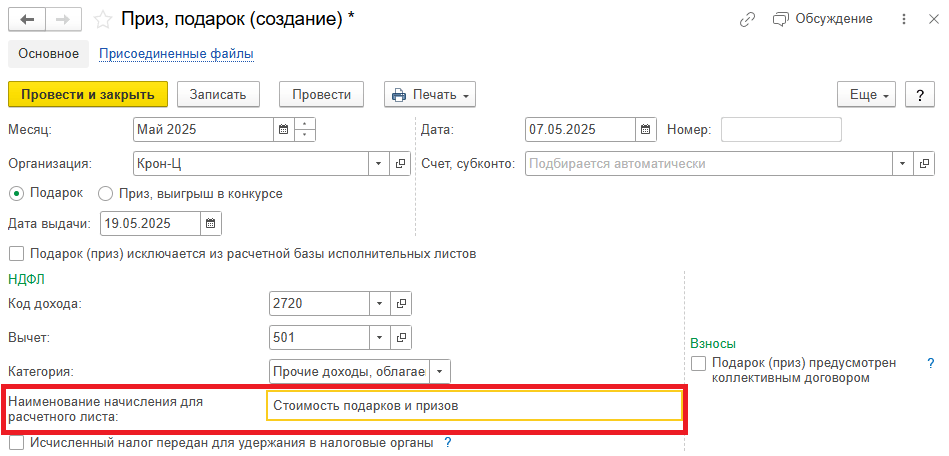
Task: Select the Приз, выигрыш в конкурсе radio option
Action: click(105, 193)
